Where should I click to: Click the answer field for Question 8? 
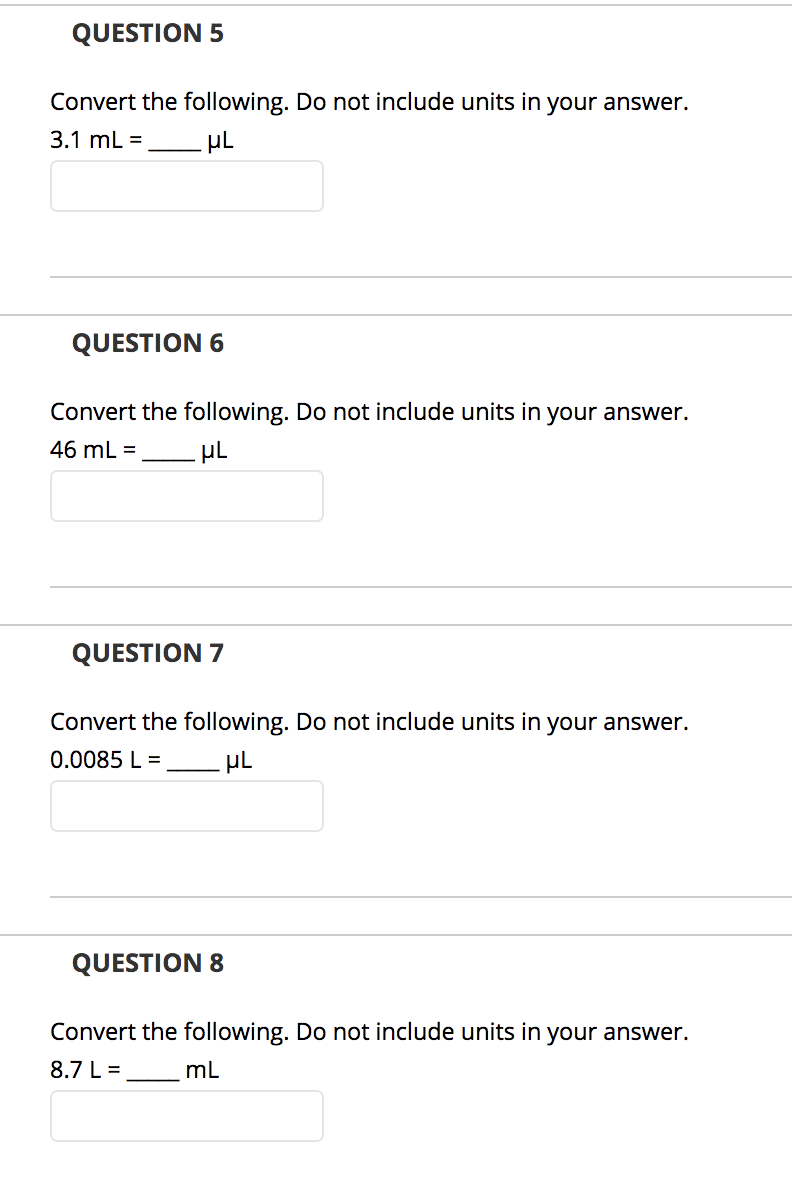pos(186,1116)
